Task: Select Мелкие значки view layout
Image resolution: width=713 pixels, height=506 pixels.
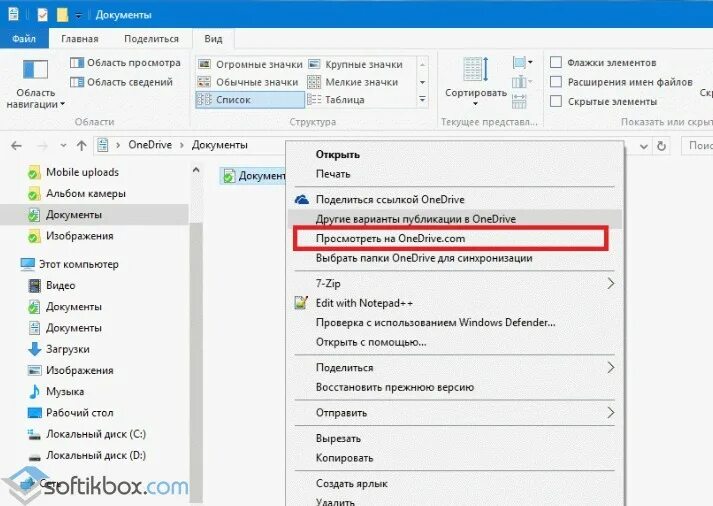Action: tap(353, 82)
